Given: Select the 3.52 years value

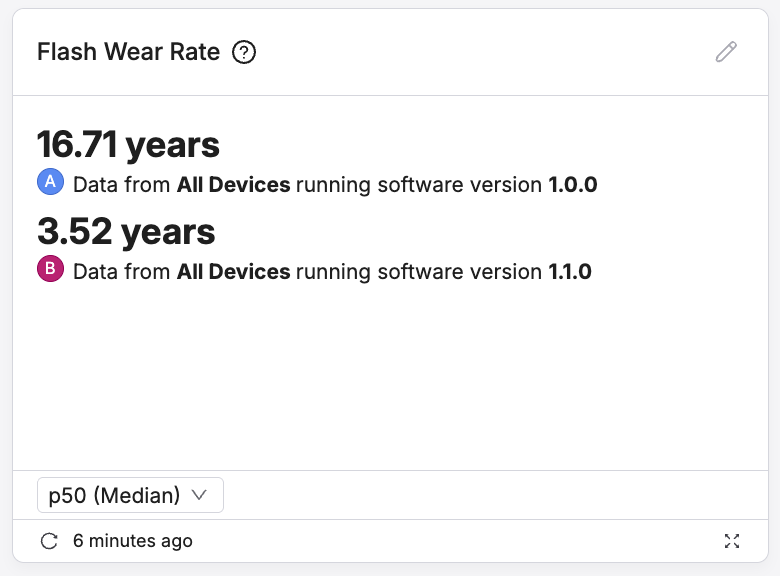Looking at the screenshot, I should (x=126, y=232).
